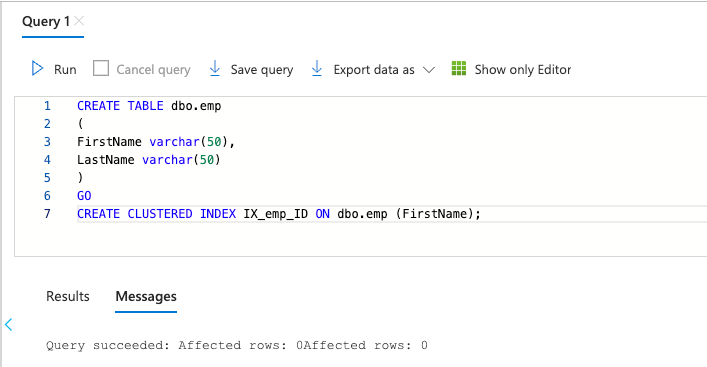
Task: Select the Query 1 tab
Action: (46, 21)
